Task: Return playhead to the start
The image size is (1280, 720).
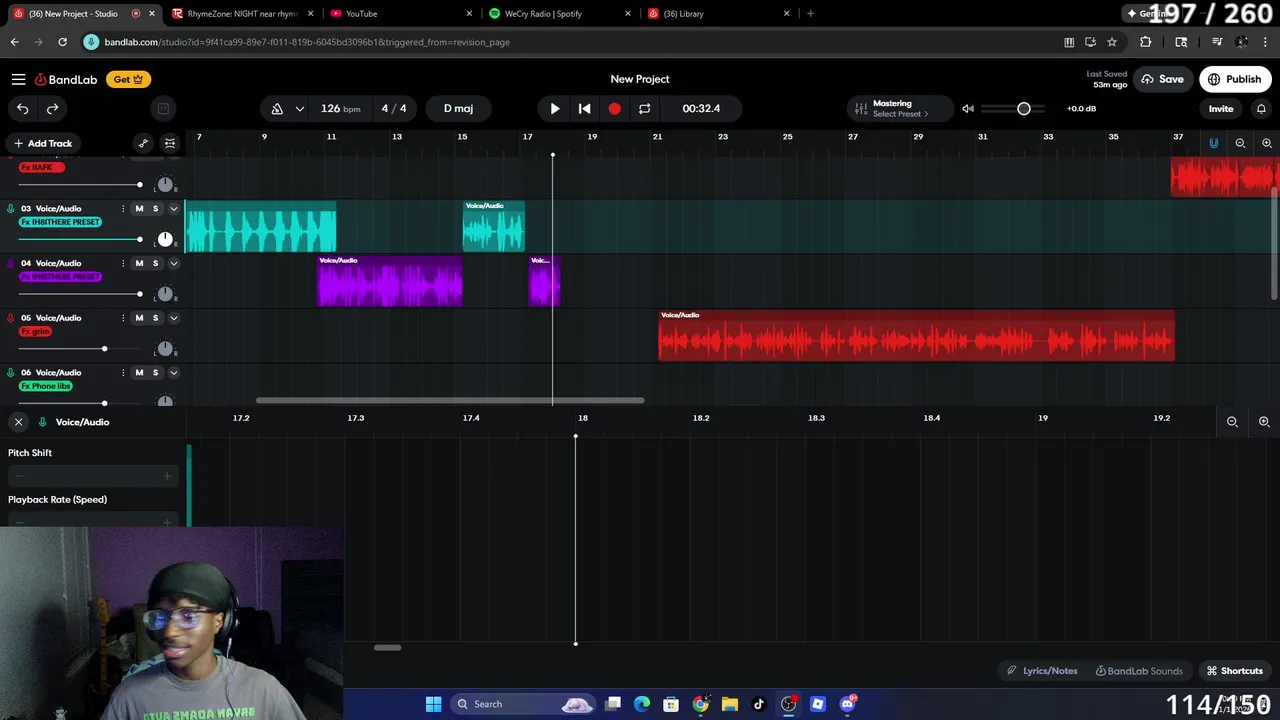Action: [585, 108]
